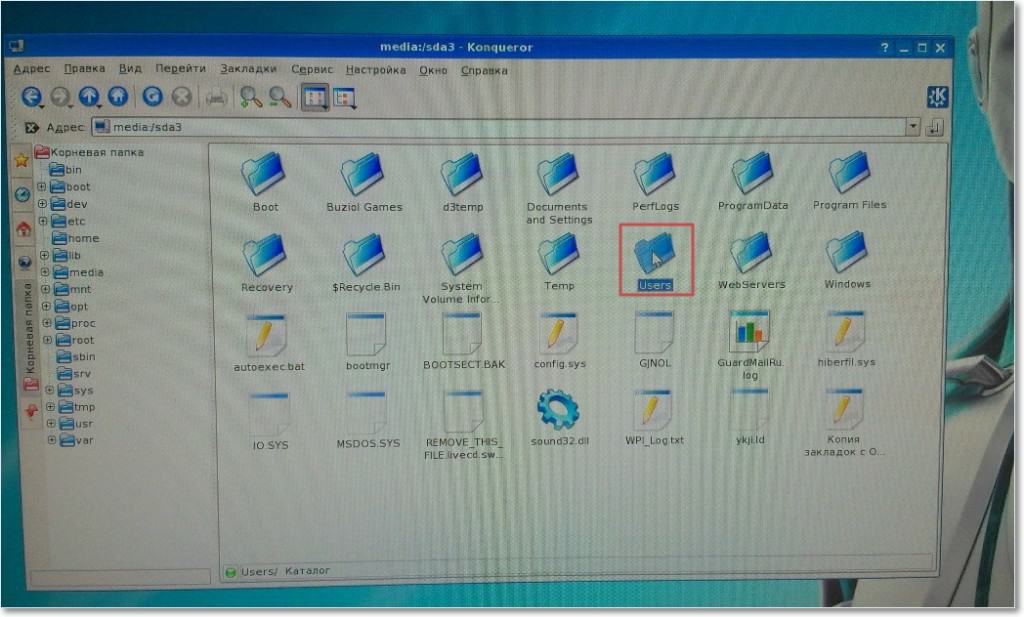
Task: Open the Закладки menu
Action: click(x=248, y=70)
